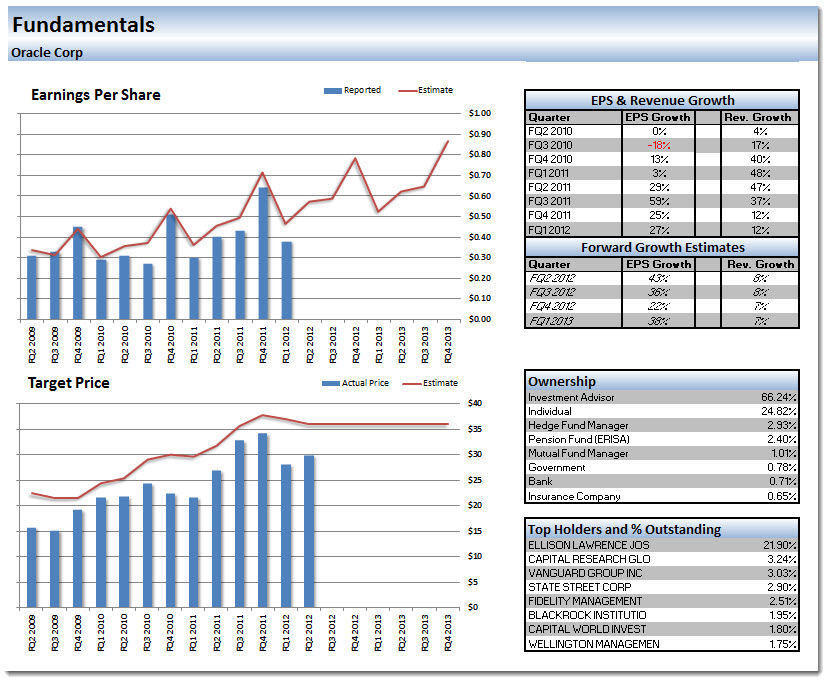Click red Estimate legend line in Earnings chart
The width and height of the screenshot is (828, 681).
(407, 91)
